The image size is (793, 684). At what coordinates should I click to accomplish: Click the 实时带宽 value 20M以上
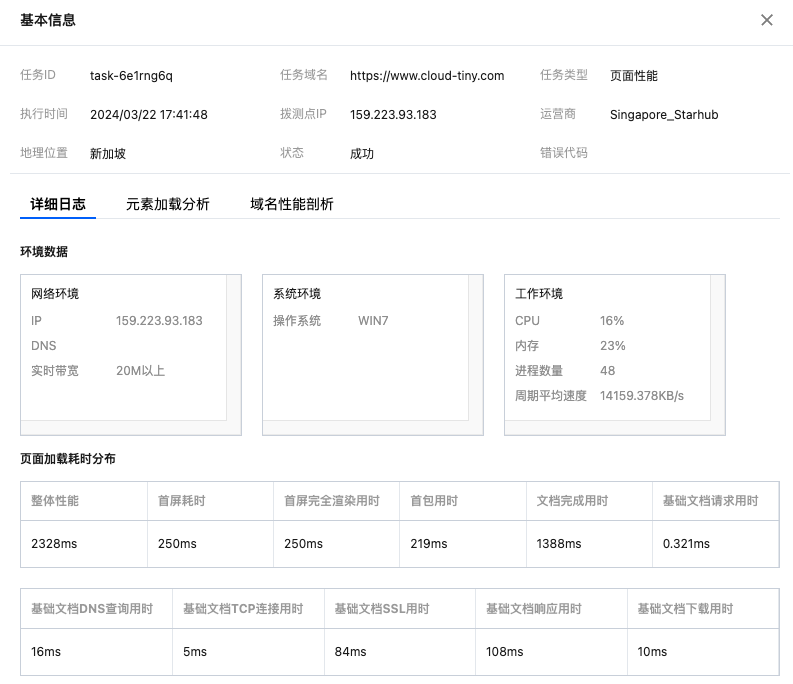[141, 371]
